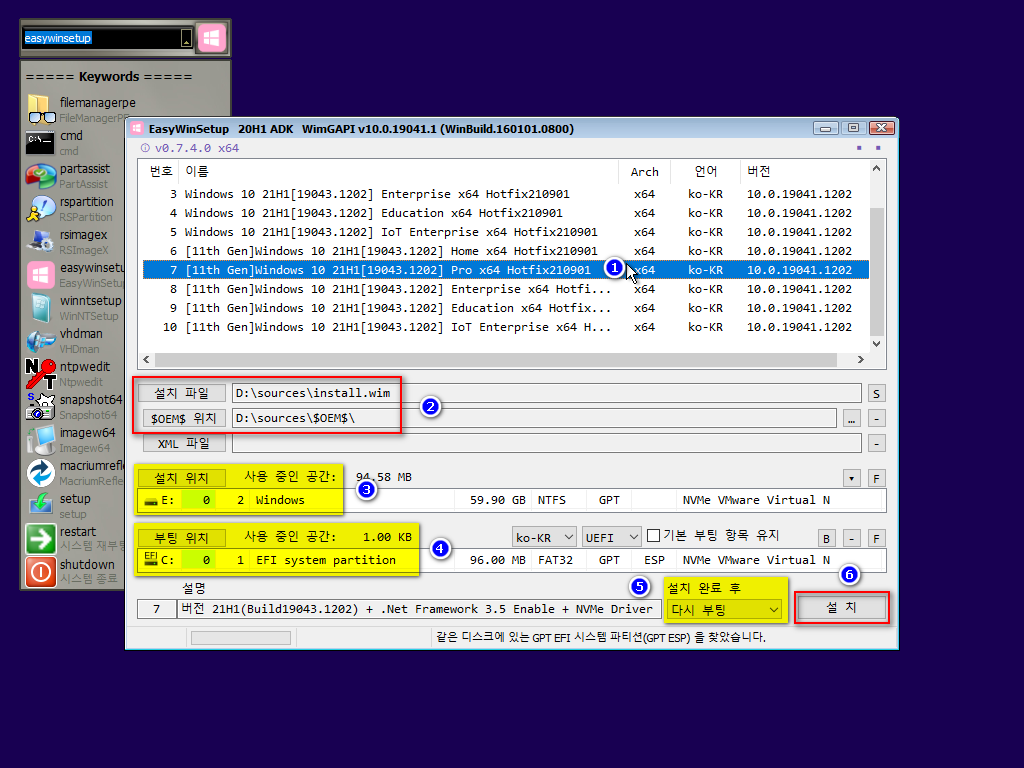Launch the snapshot64 icon

coord(40,407)
